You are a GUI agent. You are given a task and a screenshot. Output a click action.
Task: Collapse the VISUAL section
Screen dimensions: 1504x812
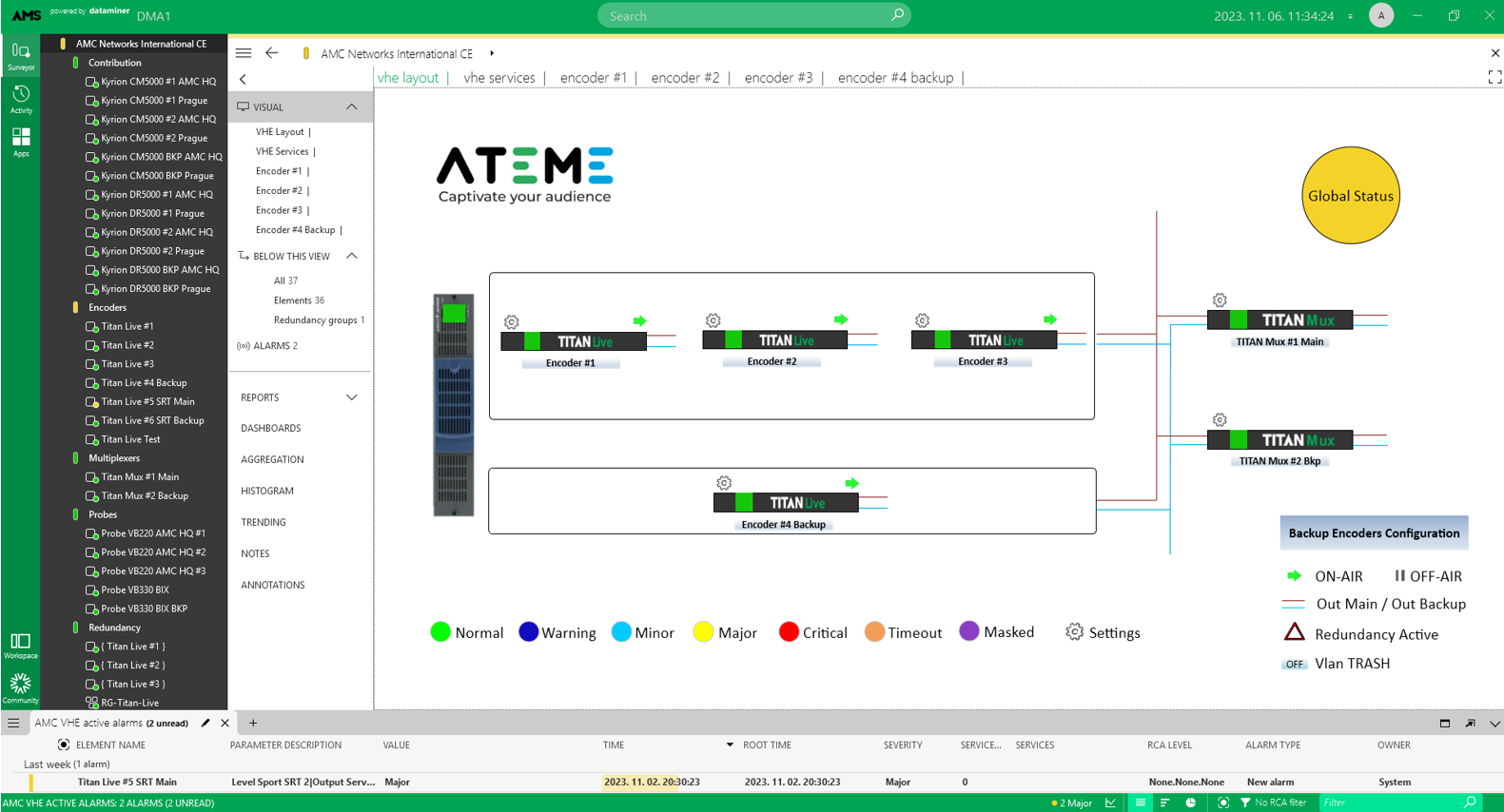(352, 106)
